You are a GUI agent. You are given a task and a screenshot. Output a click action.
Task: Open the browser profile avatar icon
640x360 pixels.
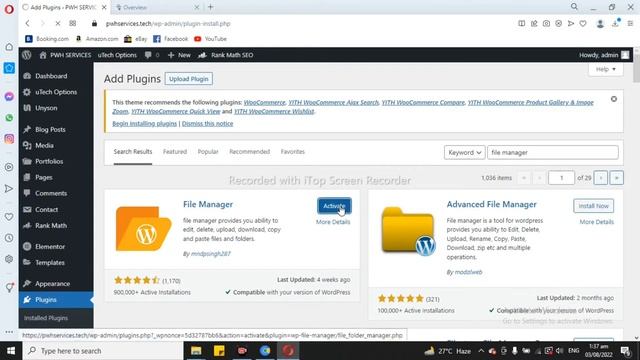click(600, 24)
